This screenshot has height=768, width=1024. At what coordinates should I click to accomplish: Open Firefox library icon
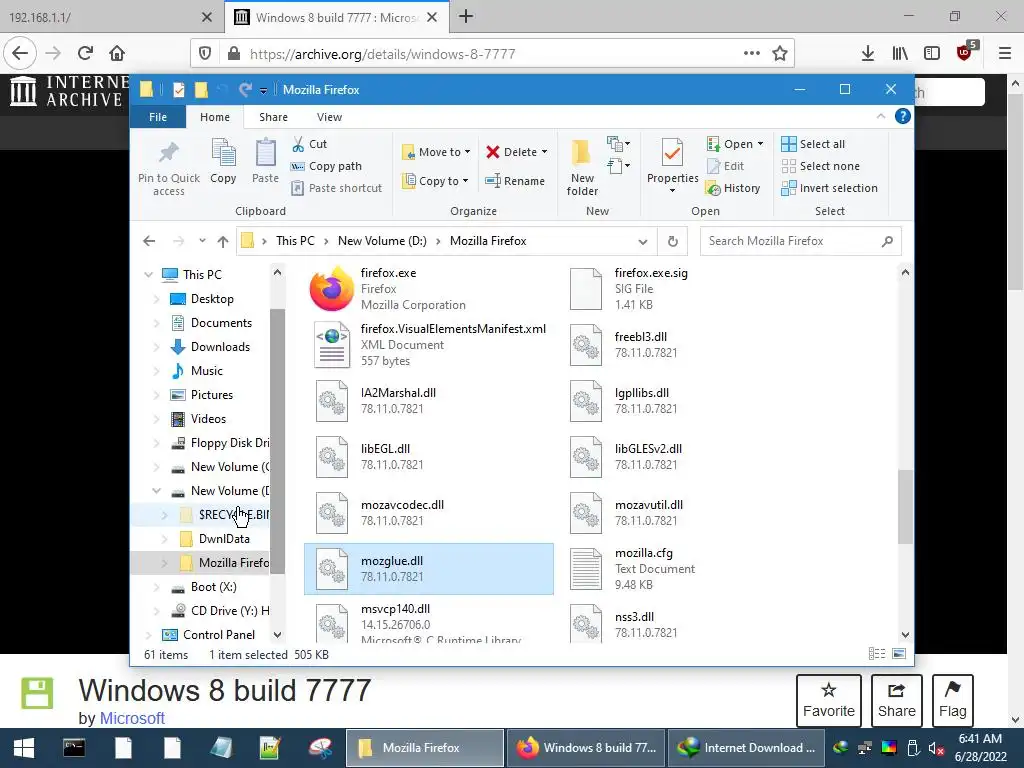900,54
